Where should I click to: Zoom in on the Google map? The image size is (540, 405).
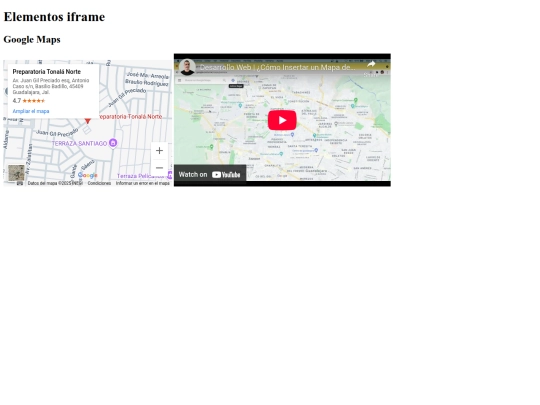(x=159, y=150)
